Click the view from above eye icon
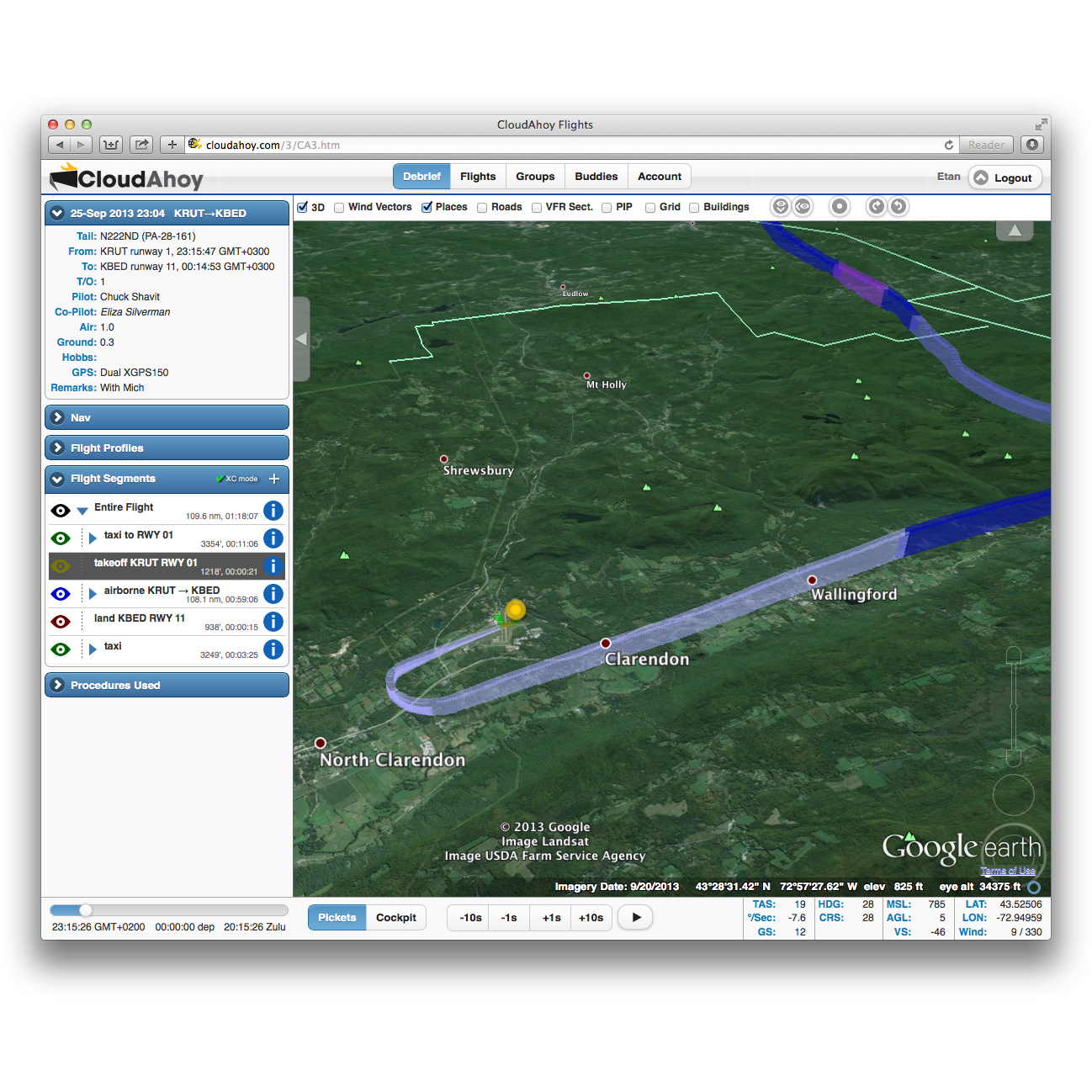The width and height of the screenshot is (1092, 1092). [781, 207]
